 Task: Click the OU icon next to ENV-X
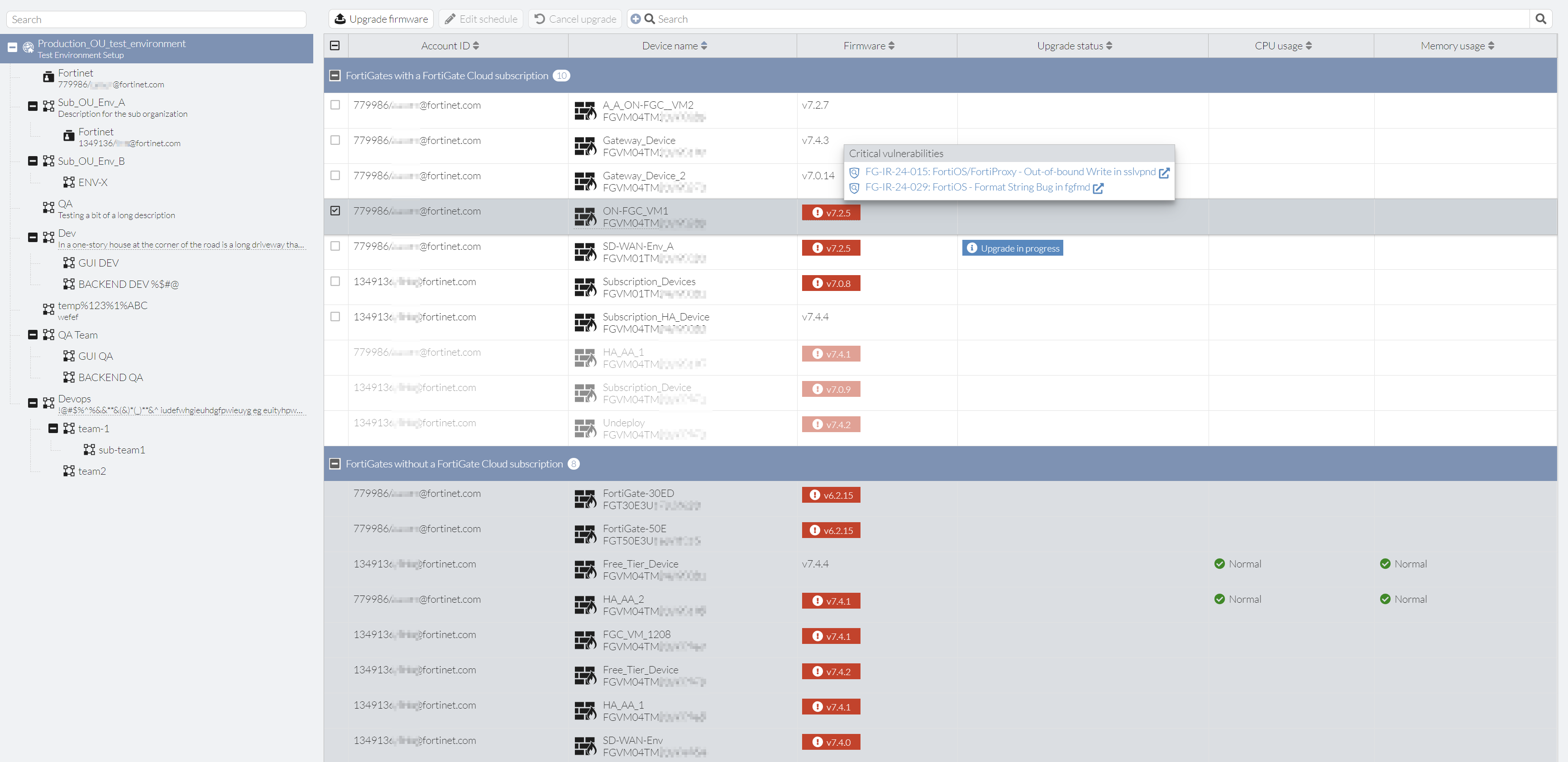(x=69, y=182)
